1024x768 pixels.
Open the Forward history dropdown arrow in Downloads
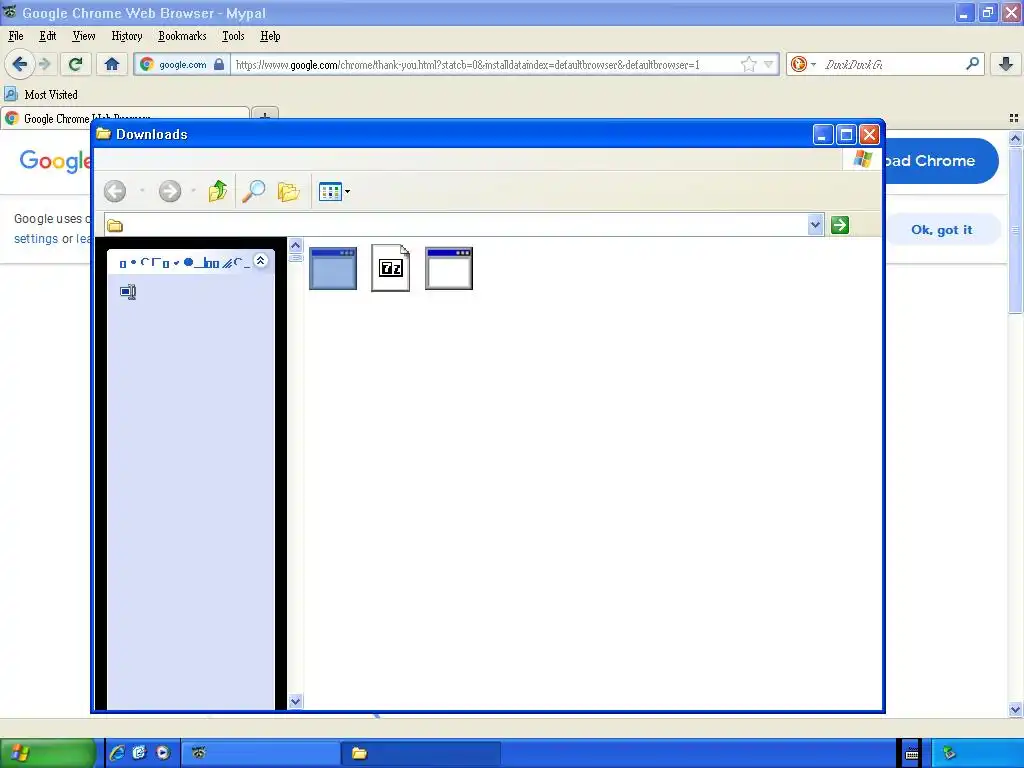[193, 191]
